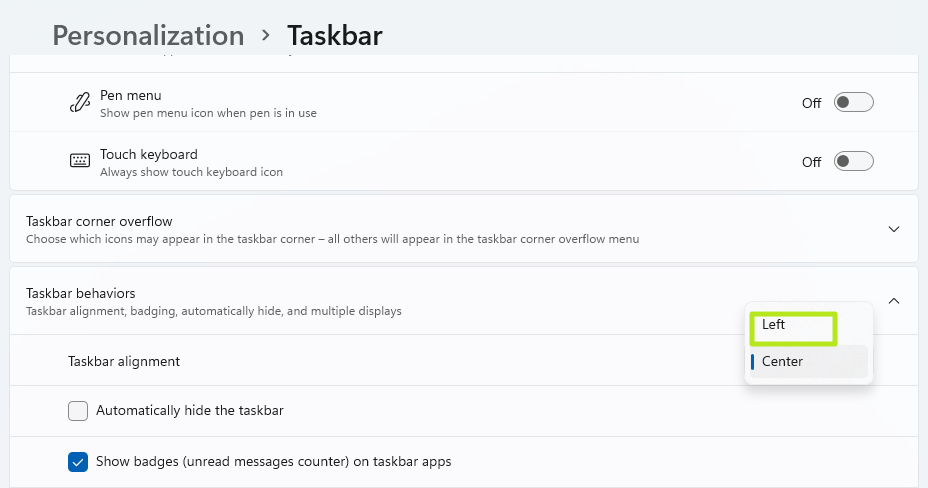Click the Taskbar breadcrumb title

tap(334, 36)
